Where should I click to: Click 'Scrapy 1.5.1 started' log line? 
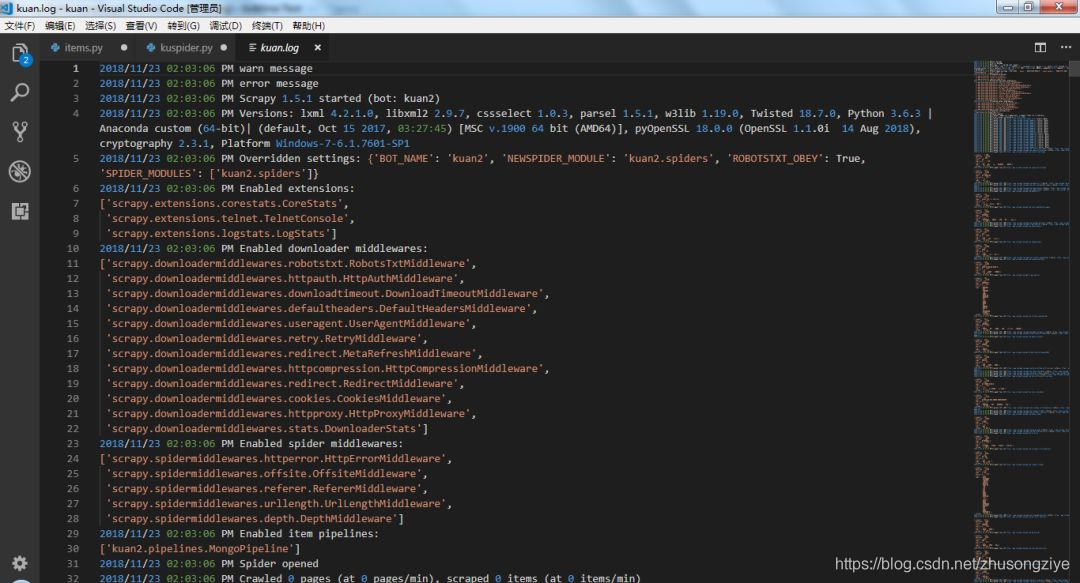pyautogui.click(x=269, y=99)
